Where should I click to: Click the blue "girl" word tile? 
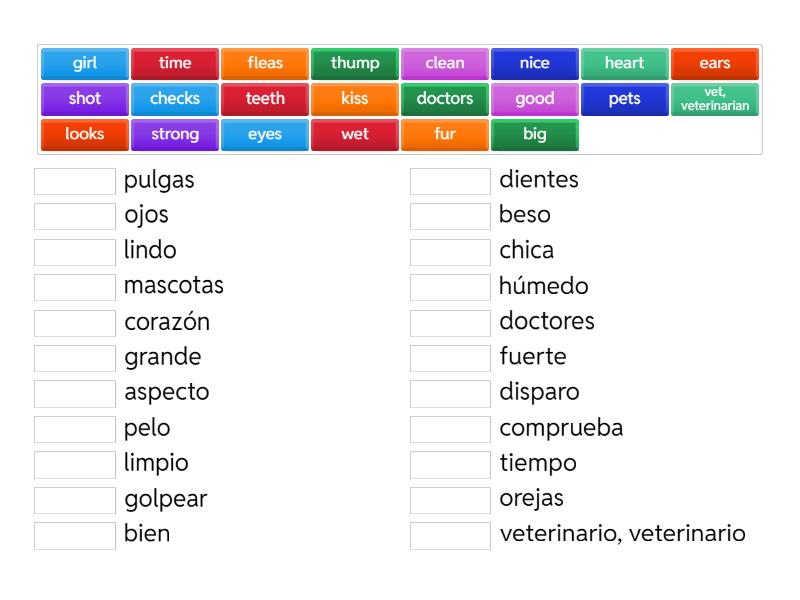(85, 63)
